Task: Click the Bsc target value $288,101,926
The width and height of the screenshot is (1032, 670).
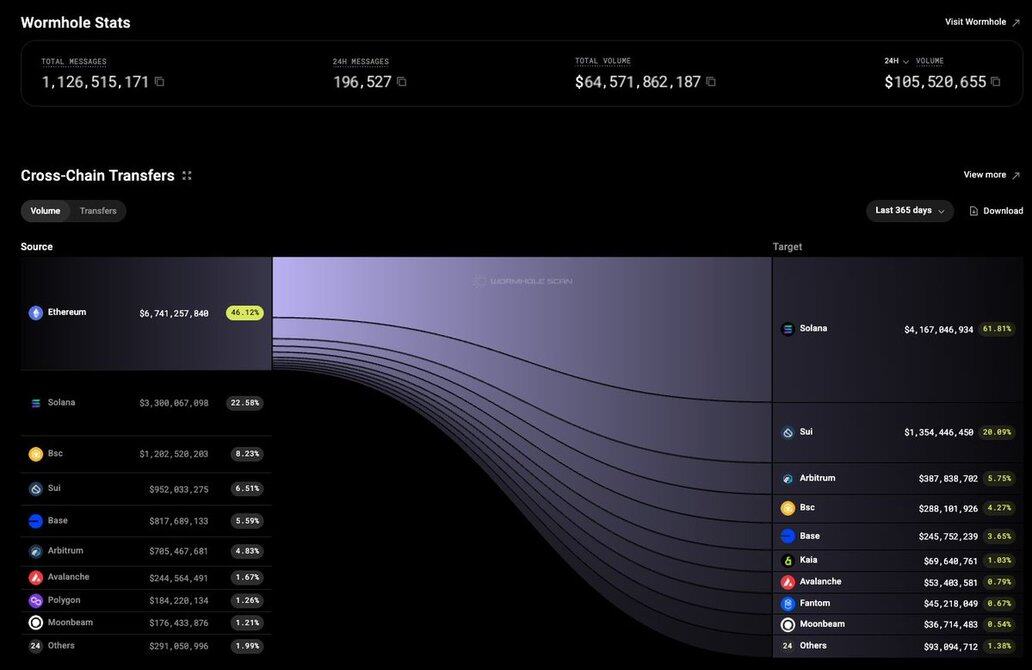Action: tap(948, 509)
